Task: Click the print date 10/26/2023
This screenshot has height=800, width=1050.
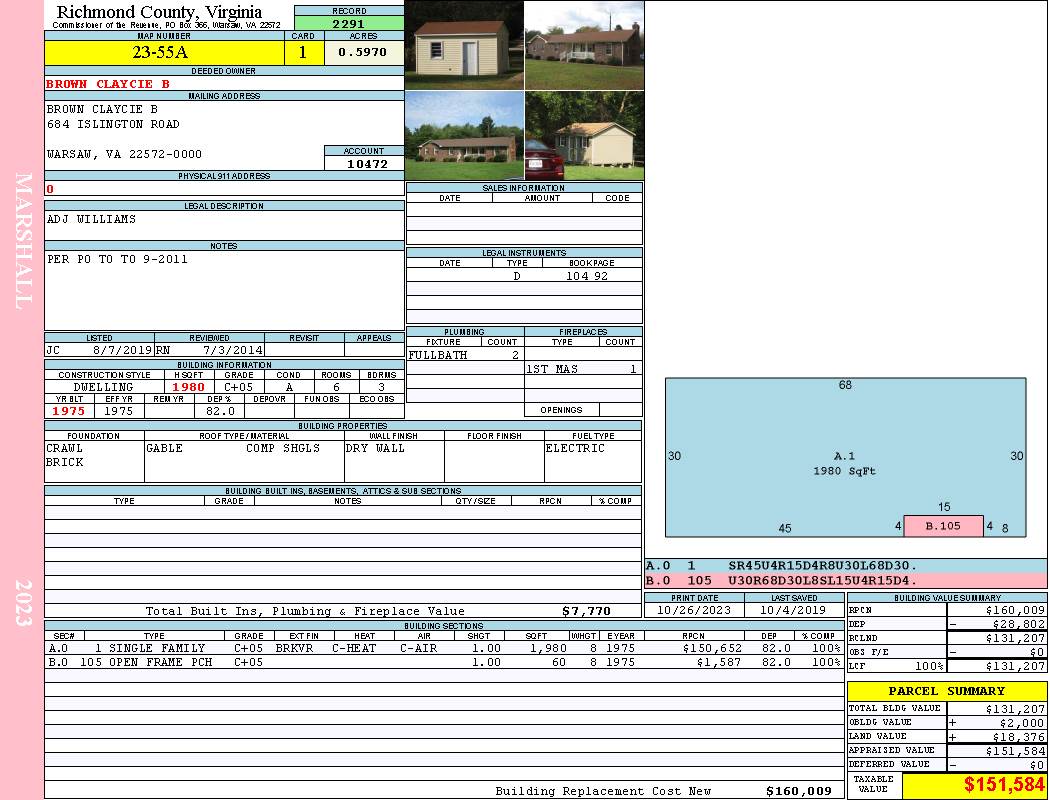Action: [694, 610]
